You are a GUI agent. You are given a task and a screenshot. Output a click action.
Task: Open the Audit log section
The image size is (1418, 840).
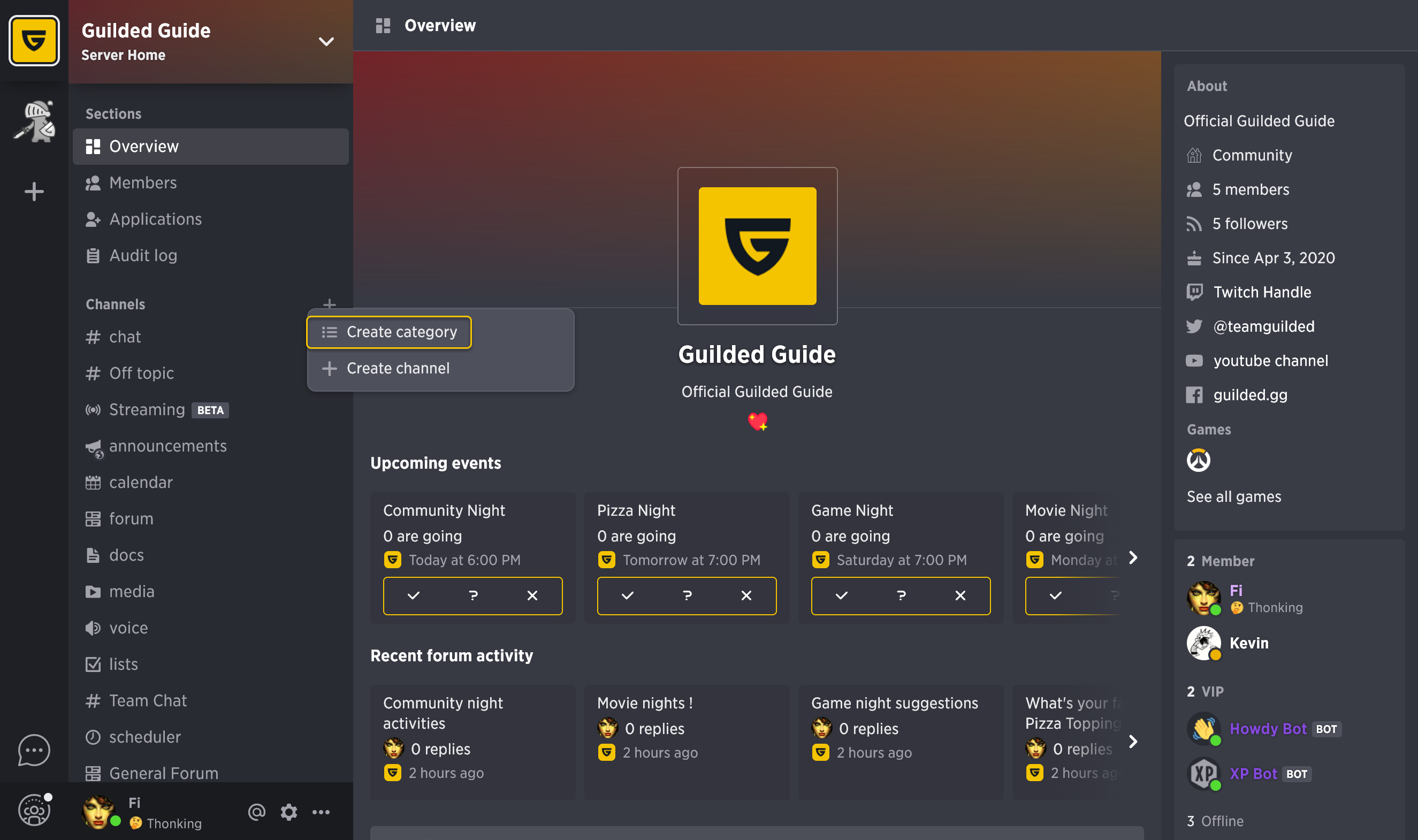(x=211, y=256)
